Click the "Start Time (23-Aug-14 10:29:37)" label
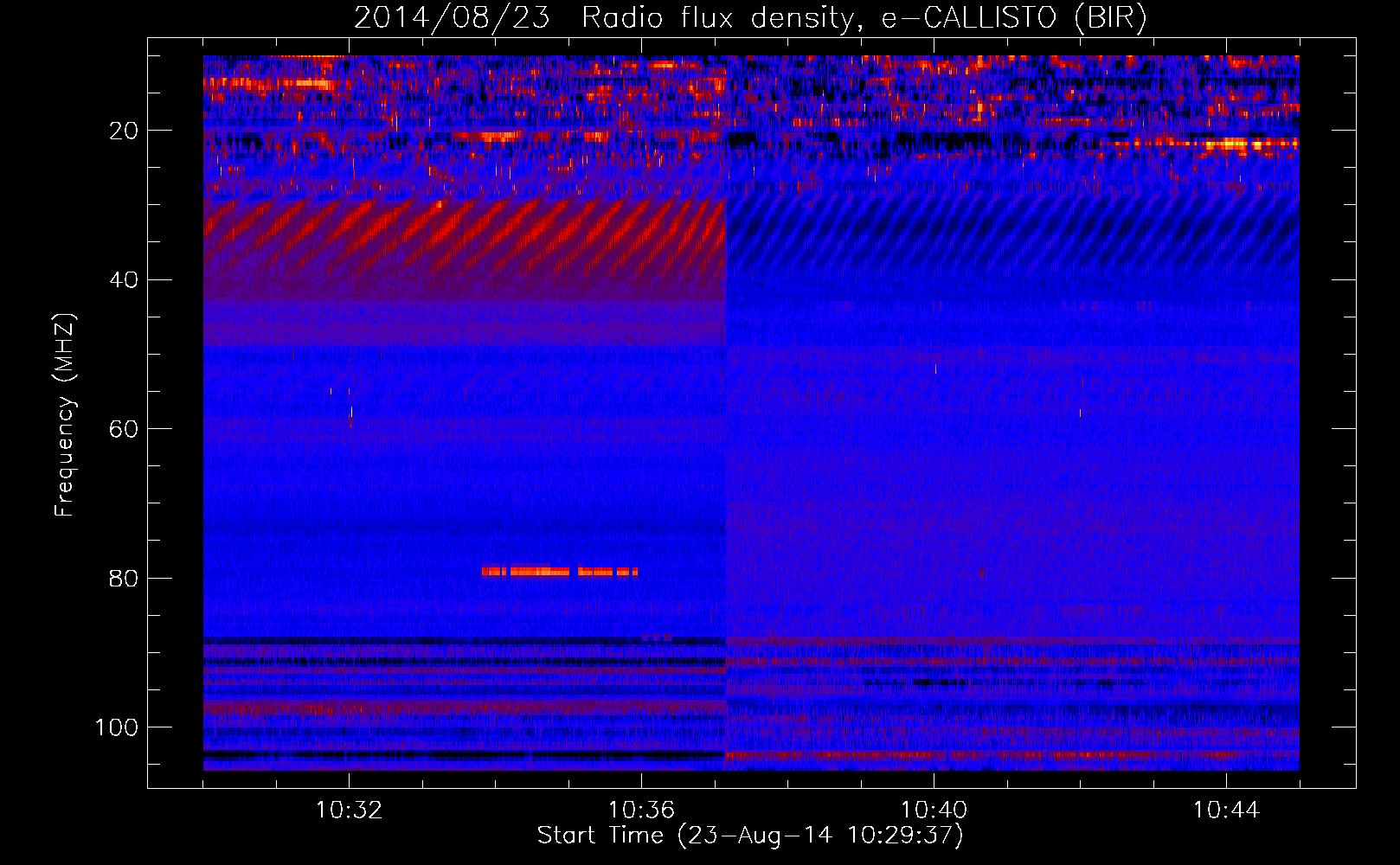 pyautogui.click(x=750, y=836)
